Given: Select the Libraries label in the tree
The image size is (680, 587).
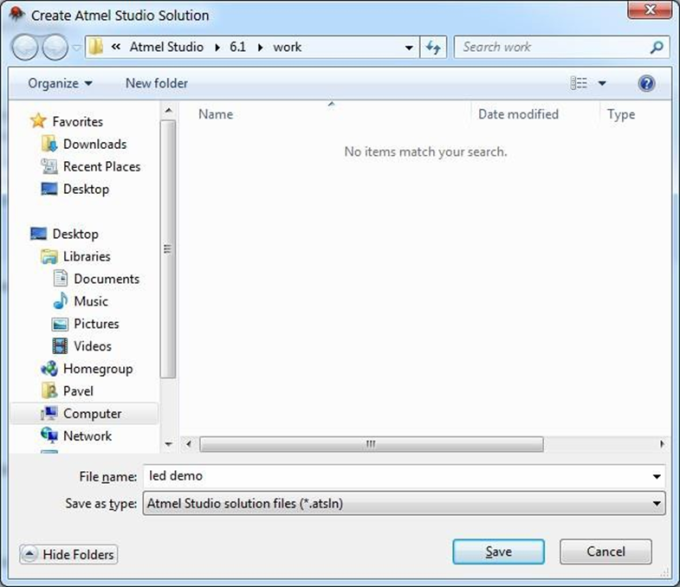Looking at the screenshot, I should point(87,256).
